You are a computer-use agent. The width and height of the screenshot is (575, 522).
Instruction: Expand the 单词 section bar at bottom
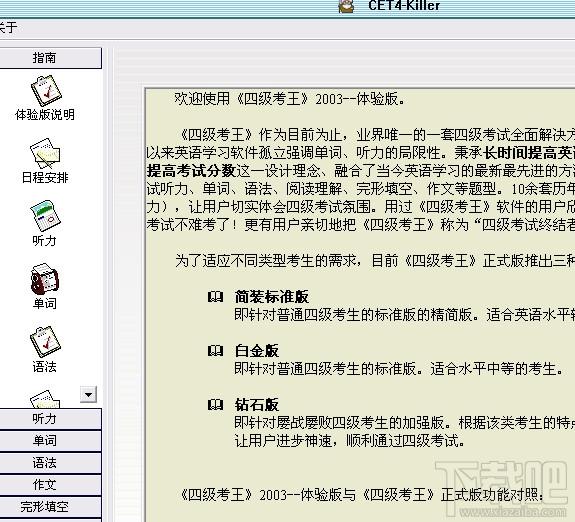click(x=51, y=441)
